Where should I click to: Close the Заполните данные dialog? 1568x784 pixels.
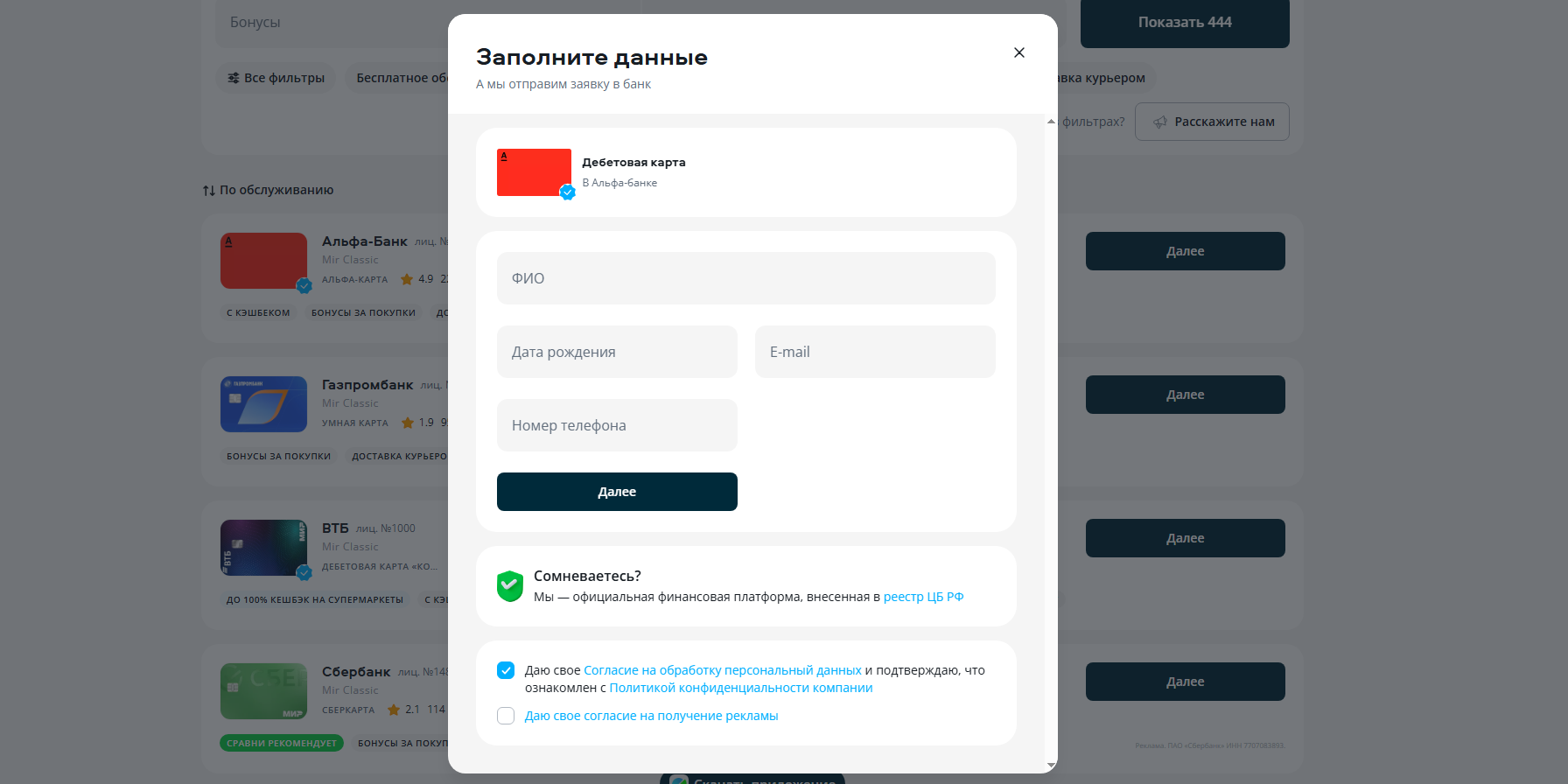coord(1018,52)
